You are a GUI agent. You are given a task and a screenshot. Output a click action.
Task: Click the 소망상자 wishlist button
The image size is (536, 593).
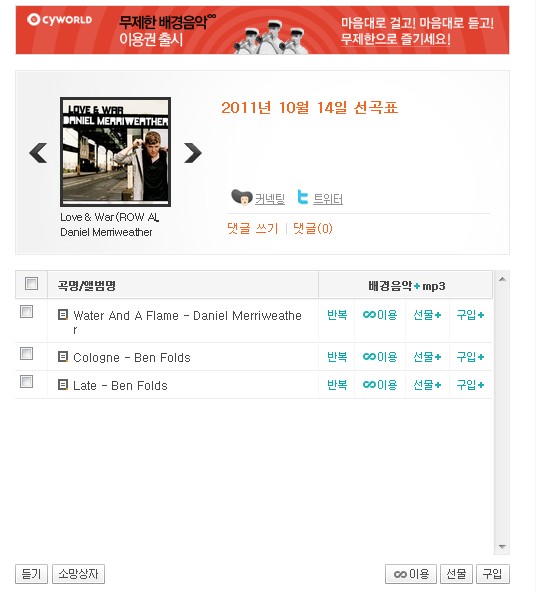click(78, 574)
